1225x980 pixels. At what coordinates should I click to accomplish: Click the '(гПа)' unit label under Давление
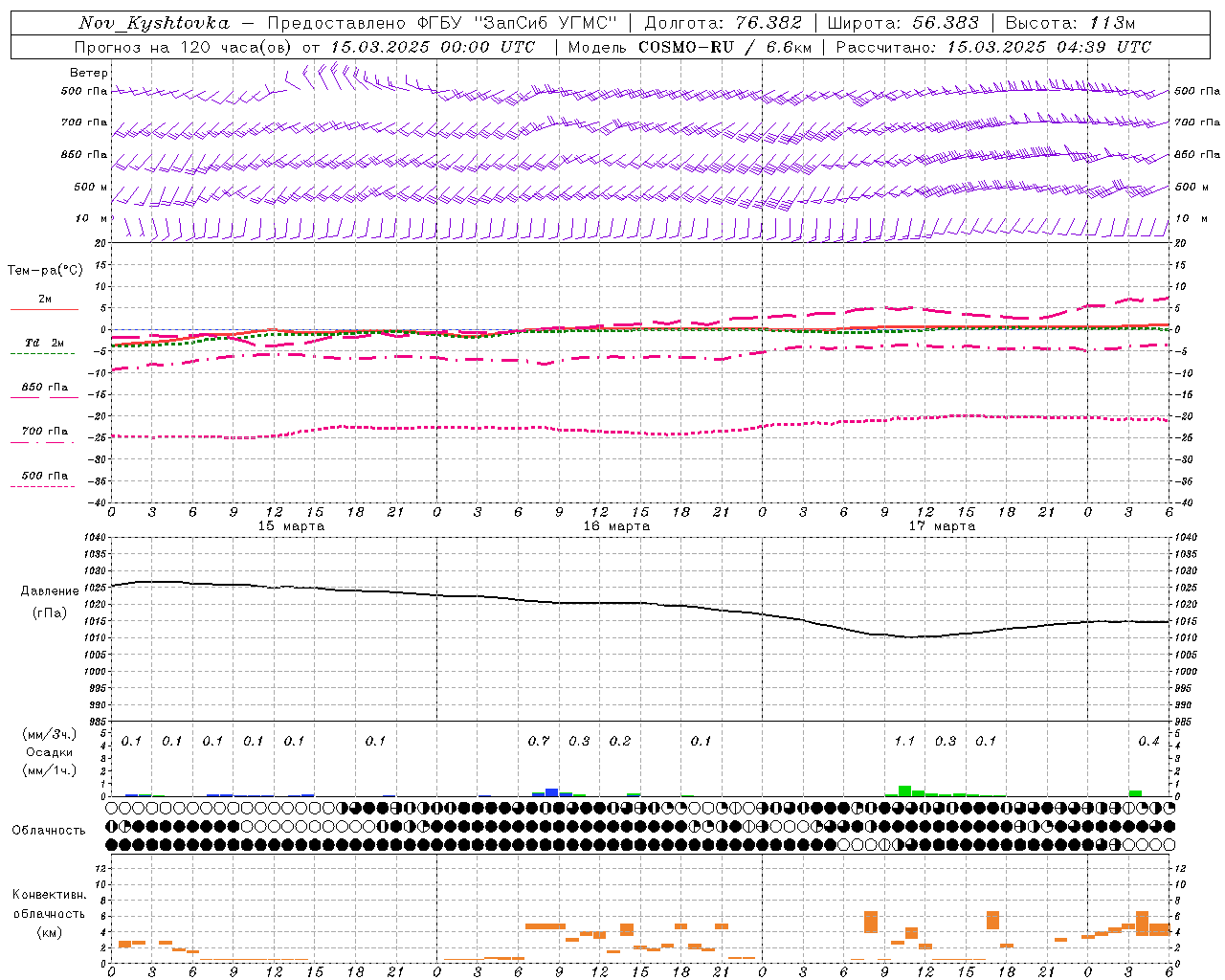[x=50, y=613]
